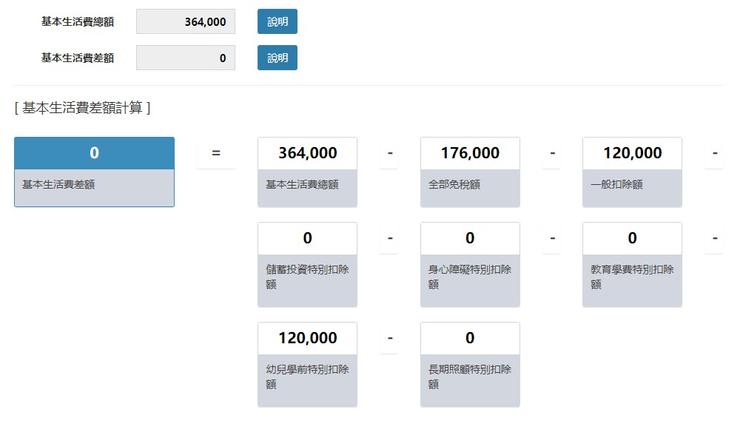The image size is (740, 432).
Task: Click the 基本生活費總額 input field at top
Action: point(185,21)
